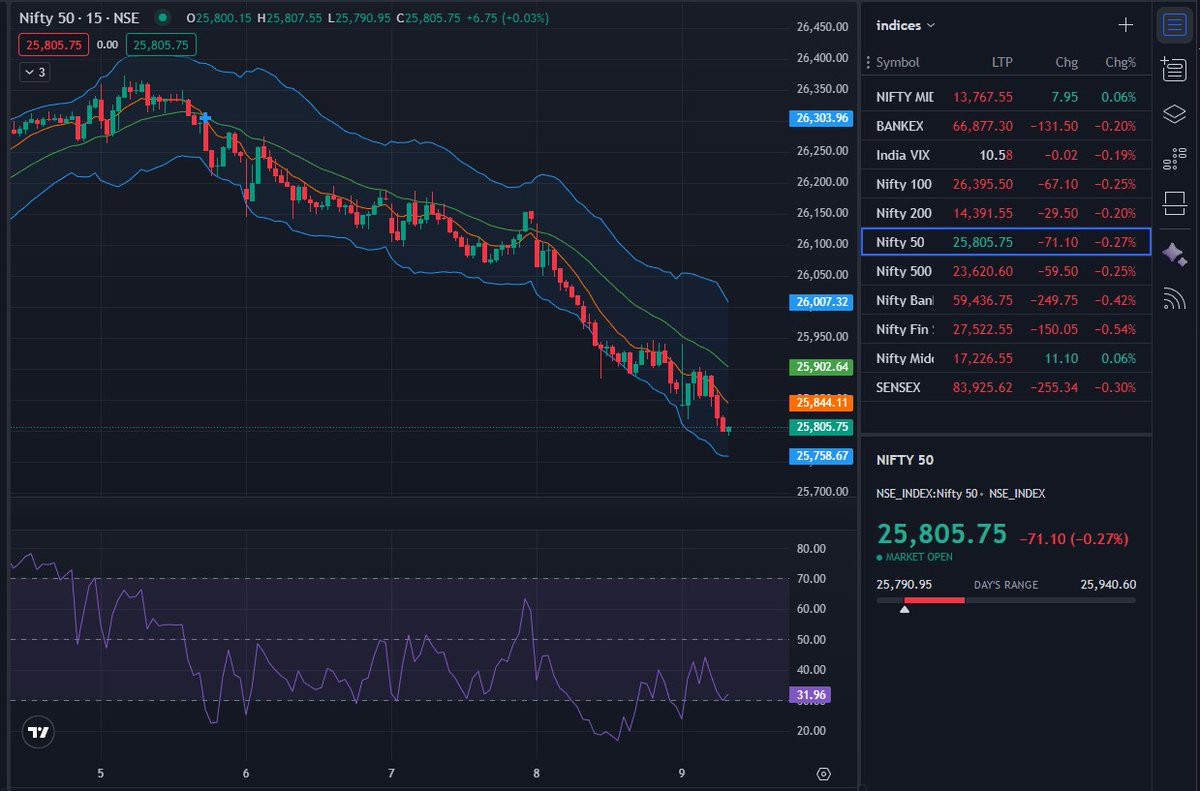1200x791 pixels.
Task: Select Nifty Midcap row with 17,226.55
Action: (x=1006, y=358)
